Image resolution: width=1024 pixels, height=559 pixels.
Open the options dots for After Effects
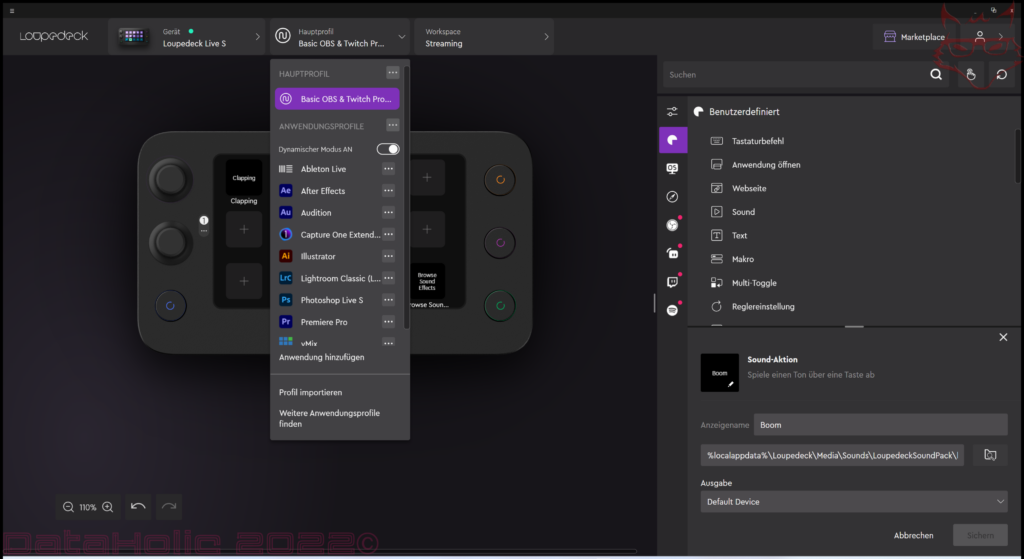coord(389,191)
